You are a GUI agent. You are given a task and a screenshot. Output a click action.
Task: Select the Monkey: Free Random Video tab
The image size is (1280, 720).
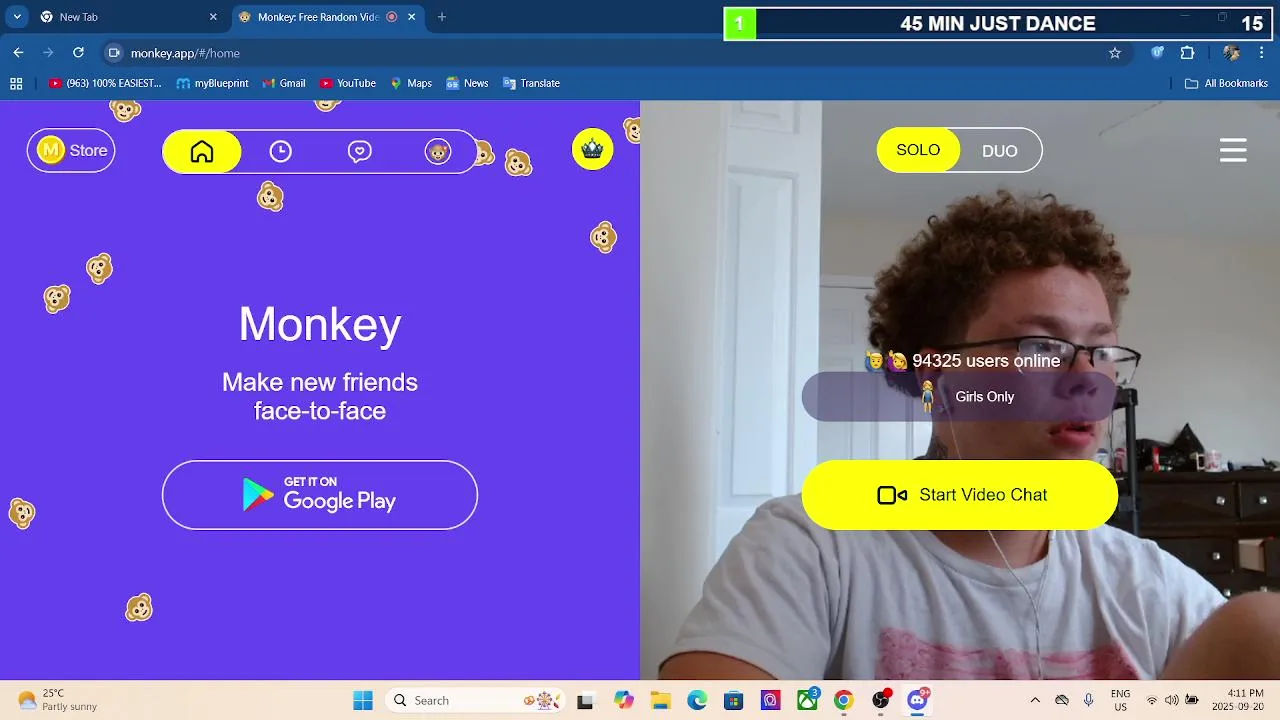tap(326, 17)
